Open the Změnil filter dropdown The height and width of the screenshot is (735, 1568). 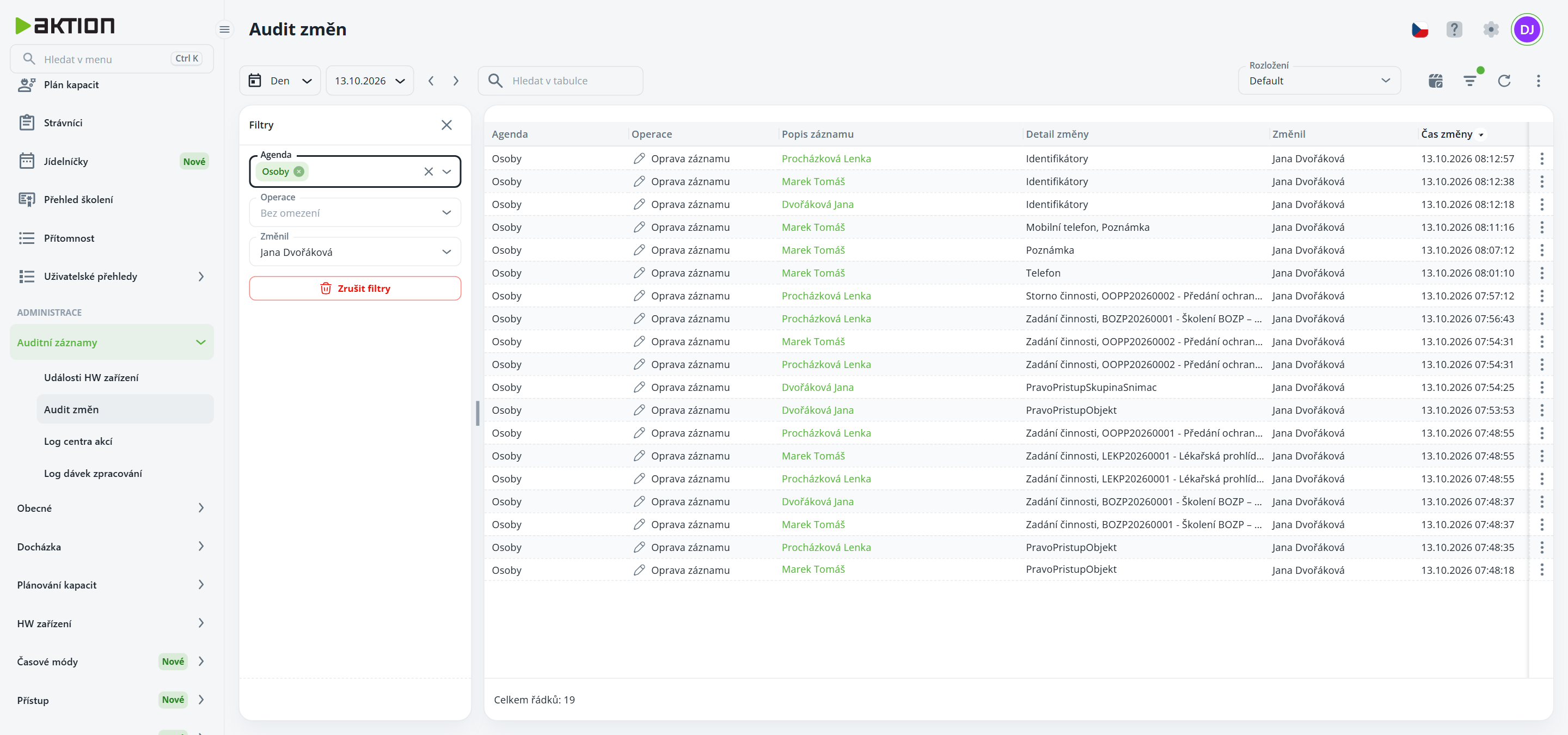click(355, 252)
